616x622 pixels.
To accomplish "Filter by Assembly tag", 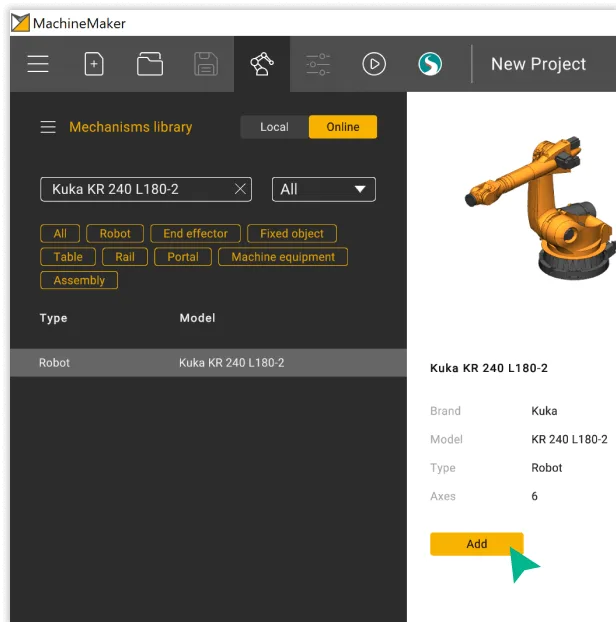I will click(x=79, y=280).
